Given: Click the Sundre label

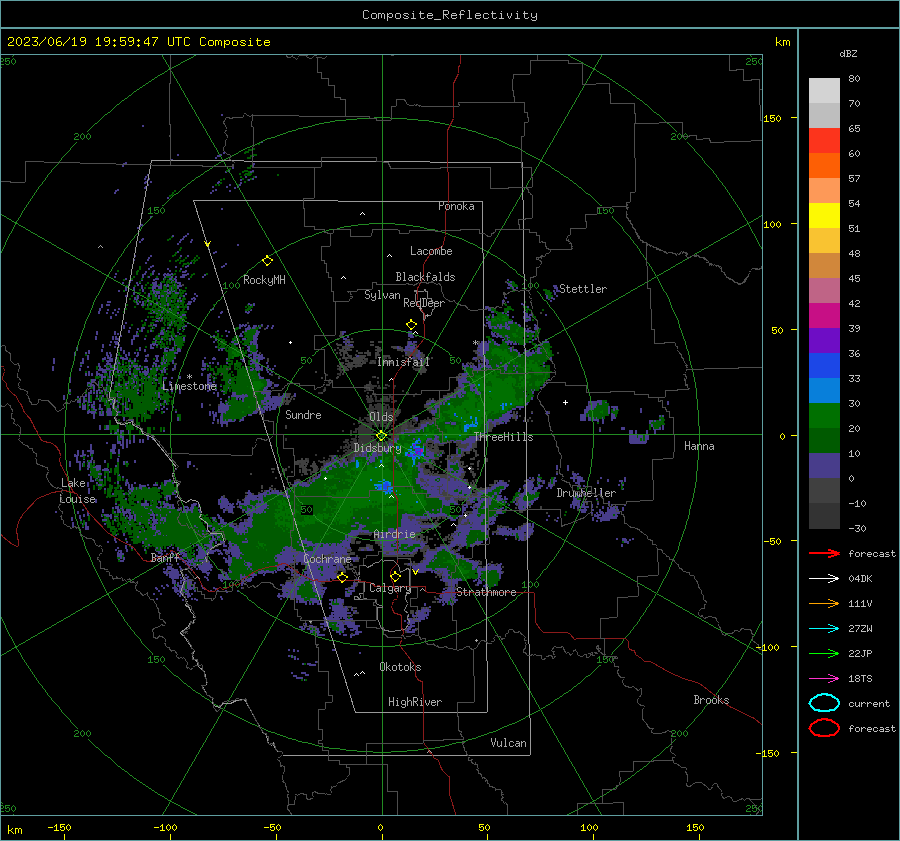Looking at the screenshot, I should 303,414.
